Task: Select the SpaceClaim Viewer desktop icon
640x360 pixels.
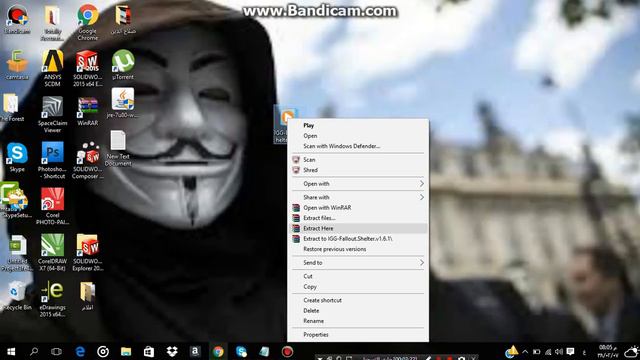Action: click(53, 115)
